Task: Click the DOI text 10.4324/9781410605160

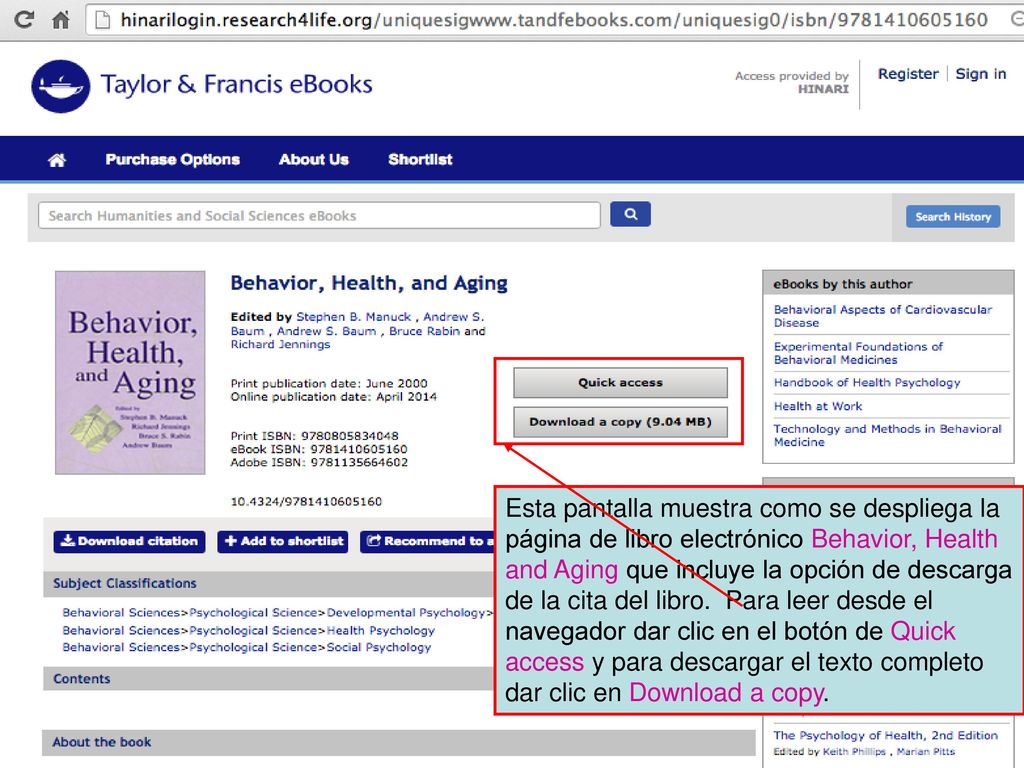Action: pos(306,502)
